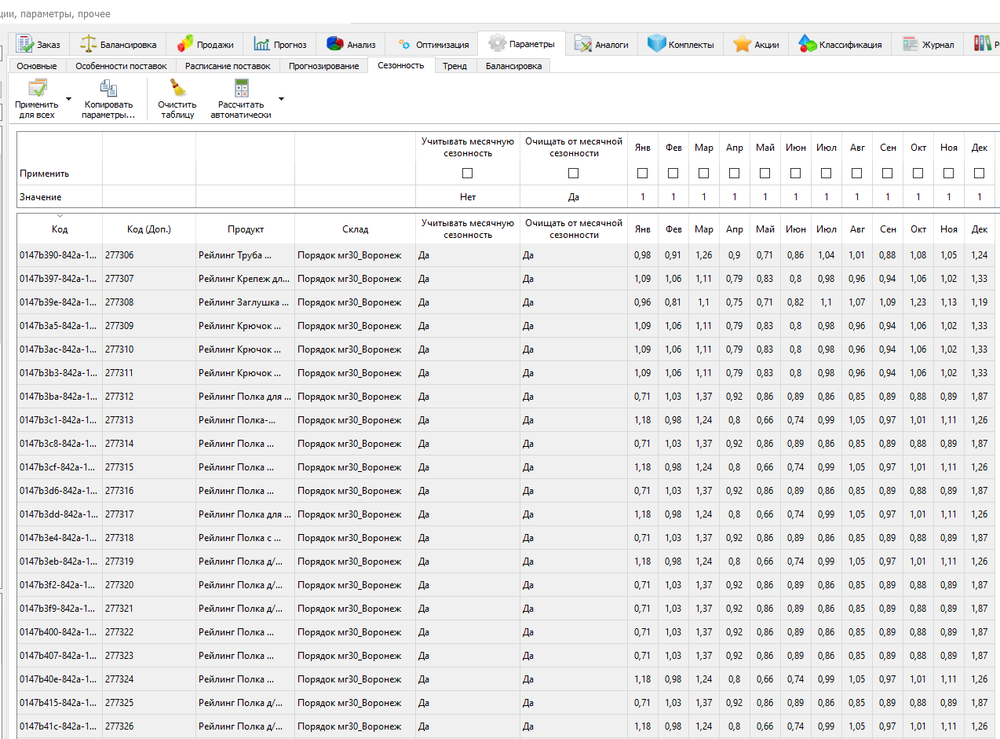This screenshot has width=1000, height=739.
Task: Expand Рассчитать автоматически dropdown arrow
Action: click(x=281, y=99)
